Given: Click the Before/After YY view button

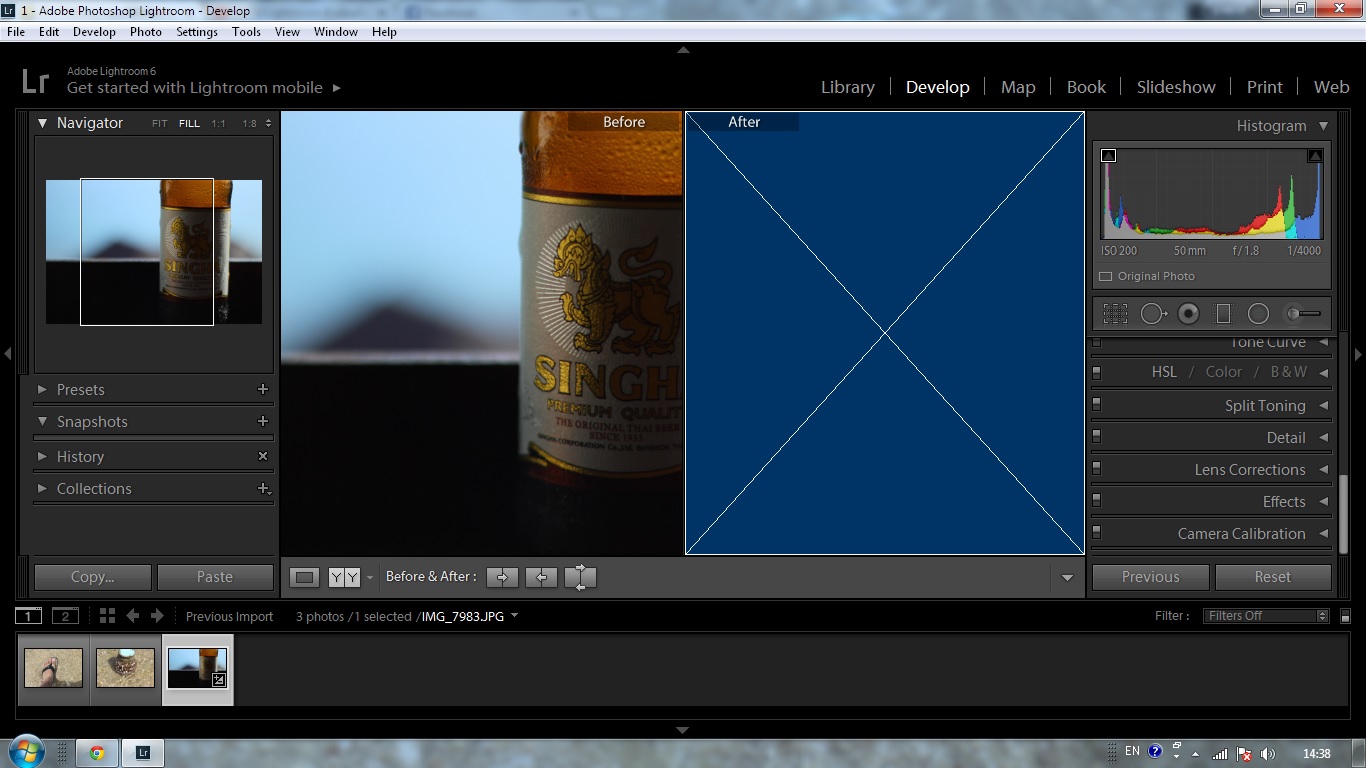Looking at the screenshot, I should coord(344,577).
